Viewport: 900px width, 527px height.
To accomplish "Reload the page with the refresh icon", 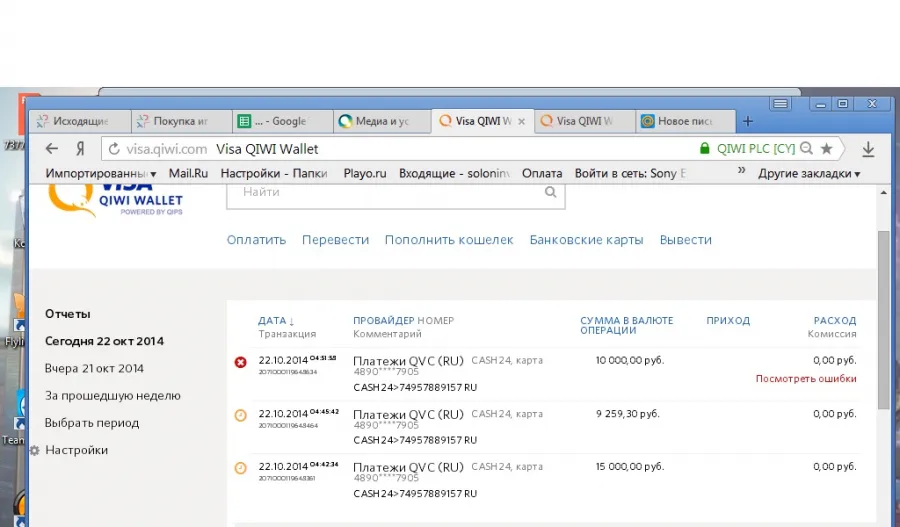I will click(x=114, y=149).
